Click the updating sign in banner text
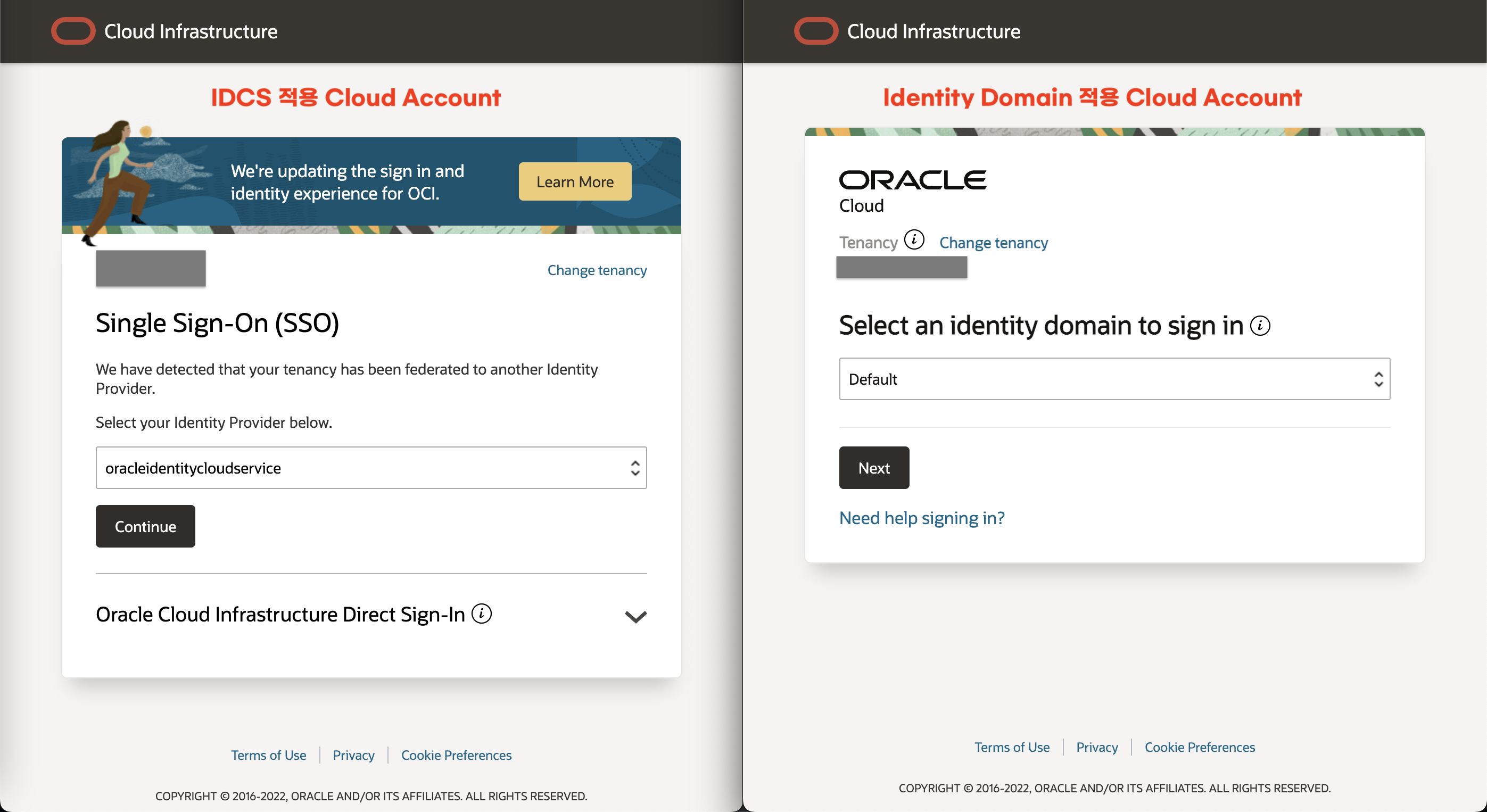This screenshot has height=812, width=1487. (347, 182)
